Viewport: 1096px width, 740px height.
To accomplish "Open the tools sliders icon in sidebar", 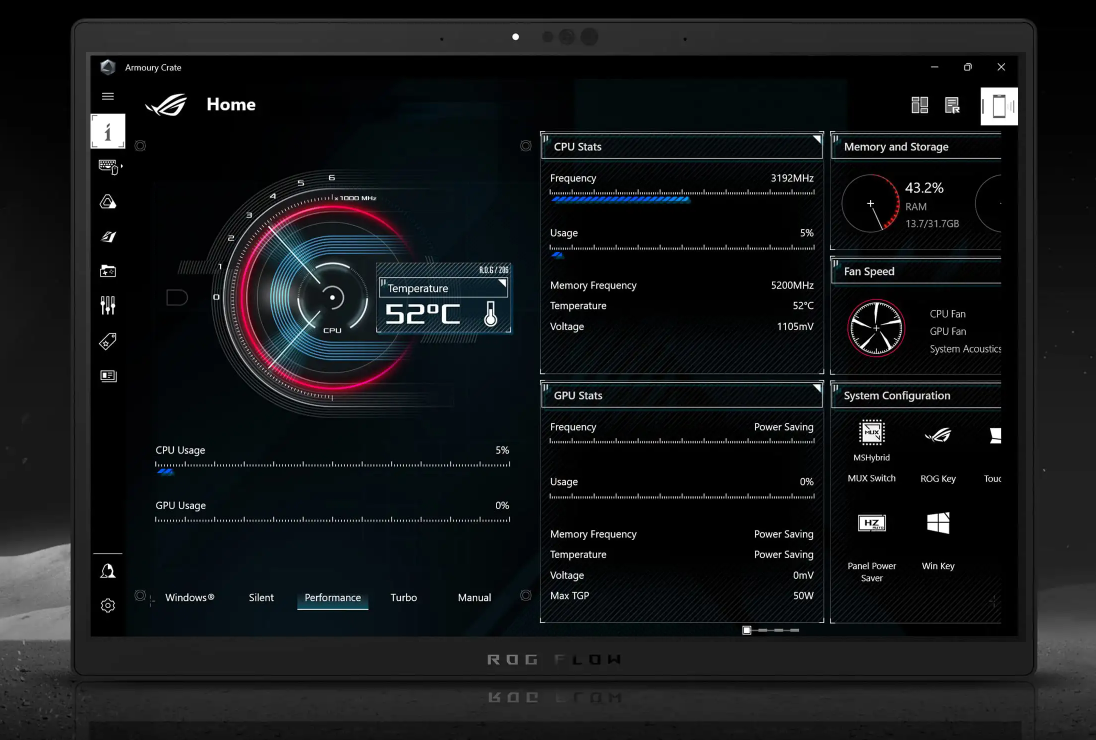I will tap(107, 305).
